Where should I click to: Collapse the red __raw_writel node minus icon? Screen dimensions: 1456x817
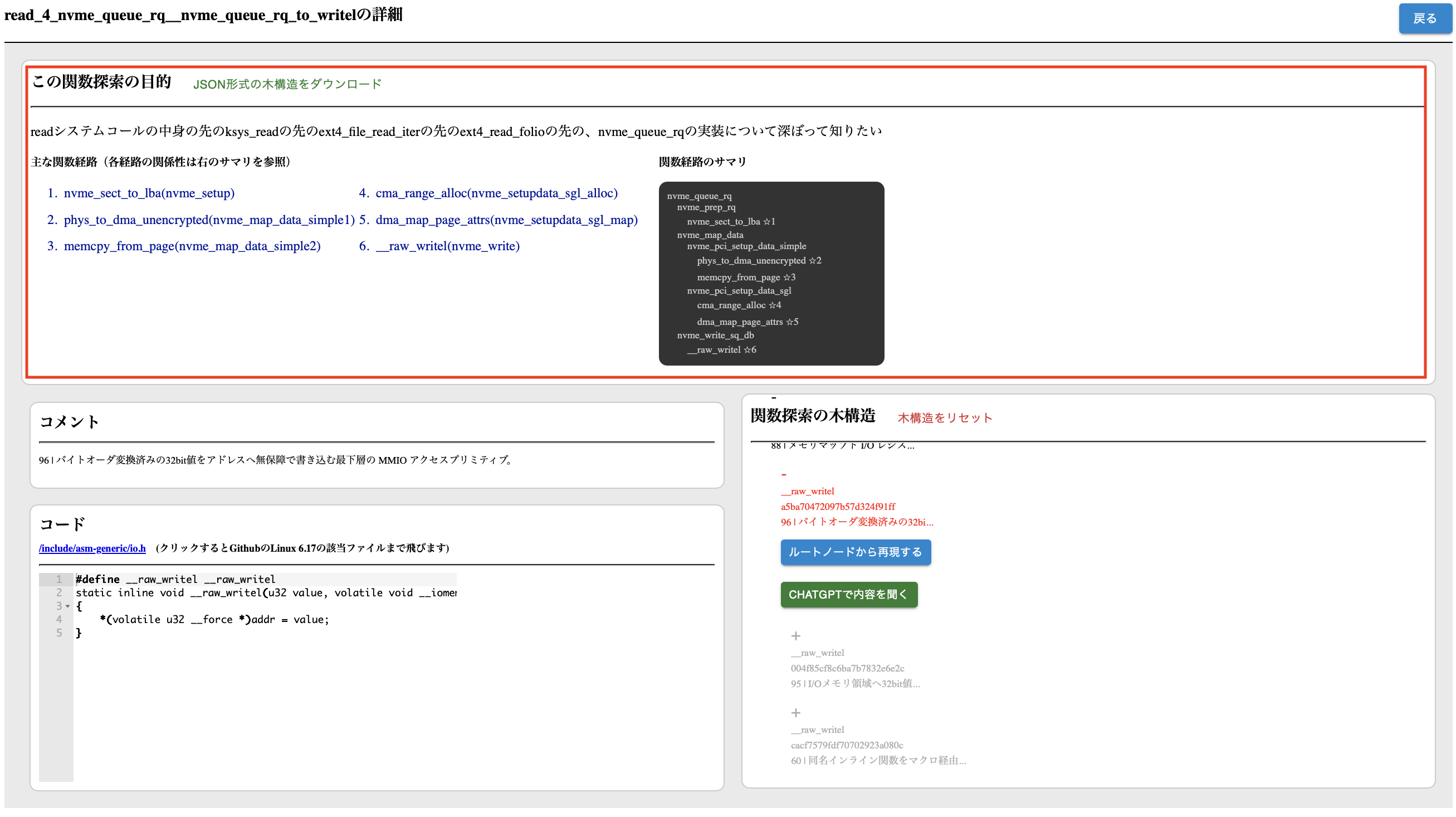click(783, 474)
